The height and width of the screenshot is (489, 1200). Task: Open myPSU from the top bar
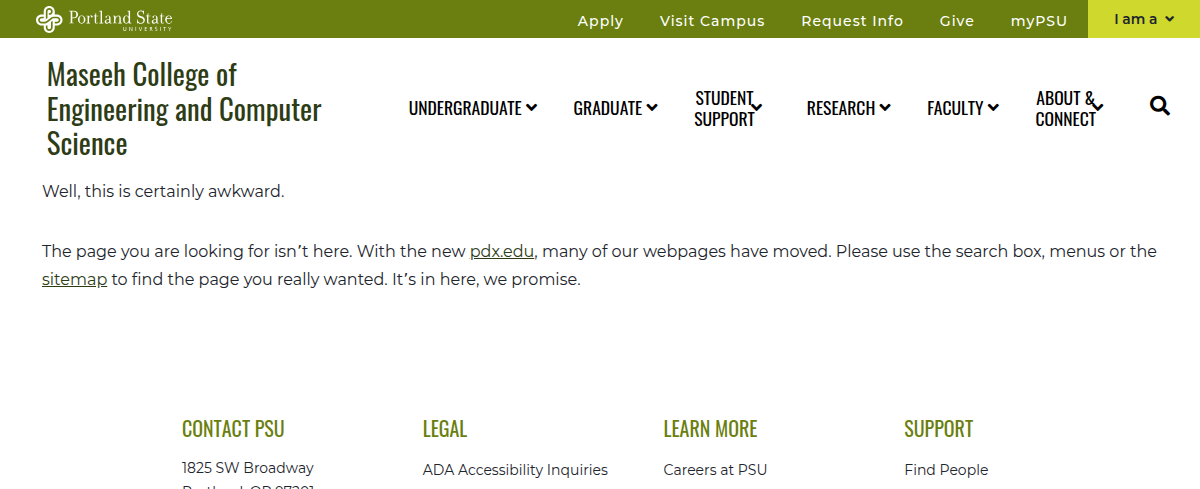coord(1039,21)
